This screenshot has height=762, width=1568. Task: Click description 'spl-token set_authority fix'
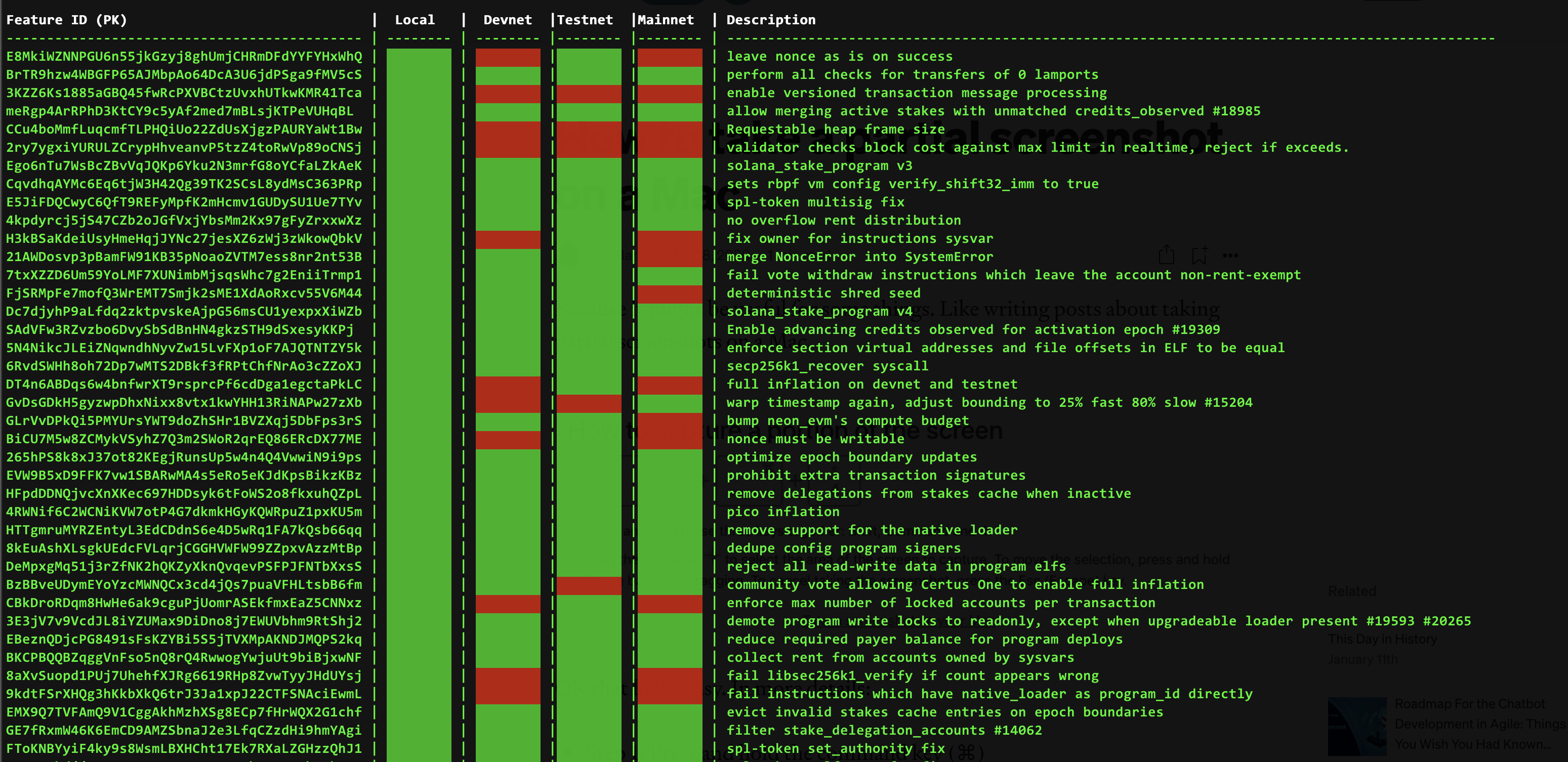[836, 749]
